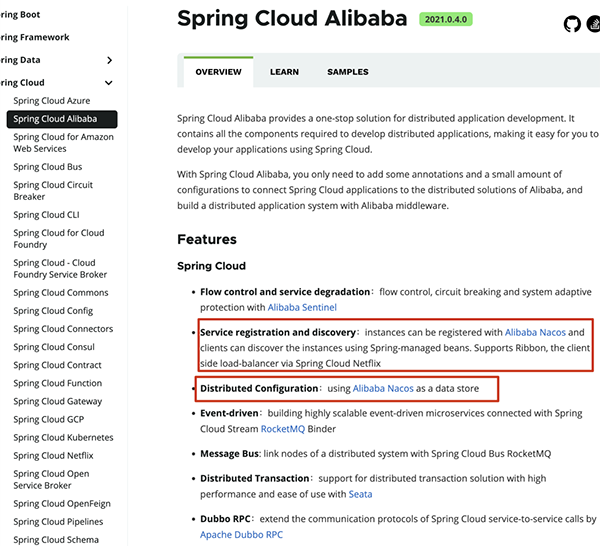Navigate to Spring Cloud Schema
The width and height of the screenshot is (600, 546).
(56, 539)
